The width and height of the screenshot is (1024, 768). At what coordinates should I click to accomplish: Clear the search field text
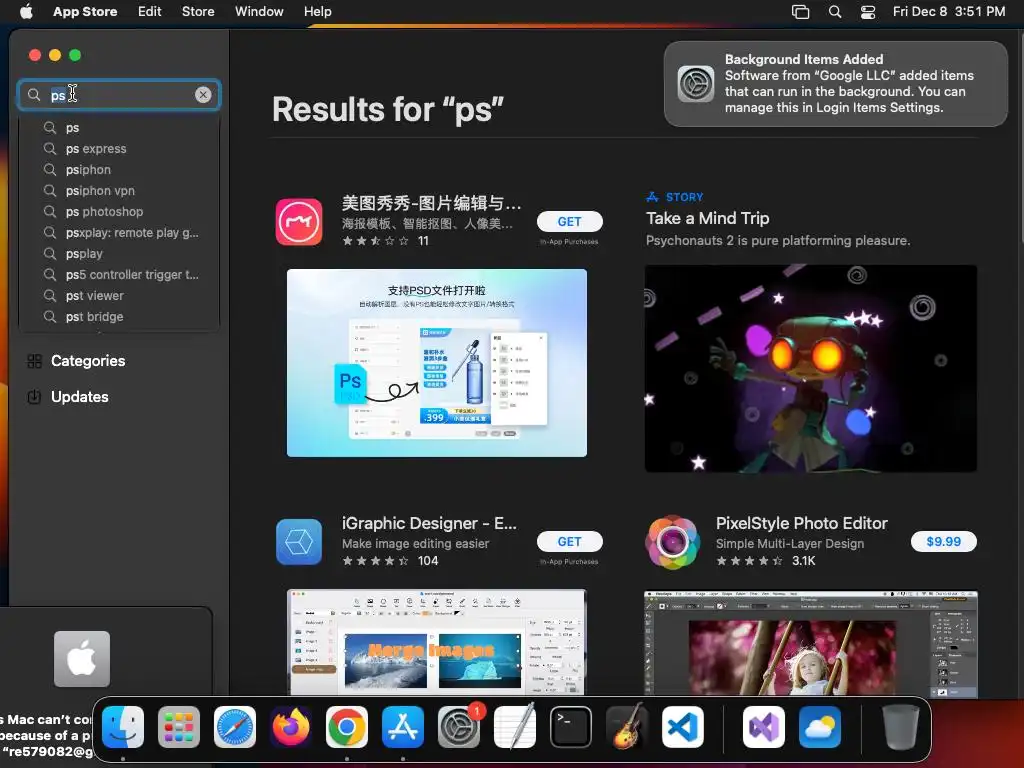[203, 95]
